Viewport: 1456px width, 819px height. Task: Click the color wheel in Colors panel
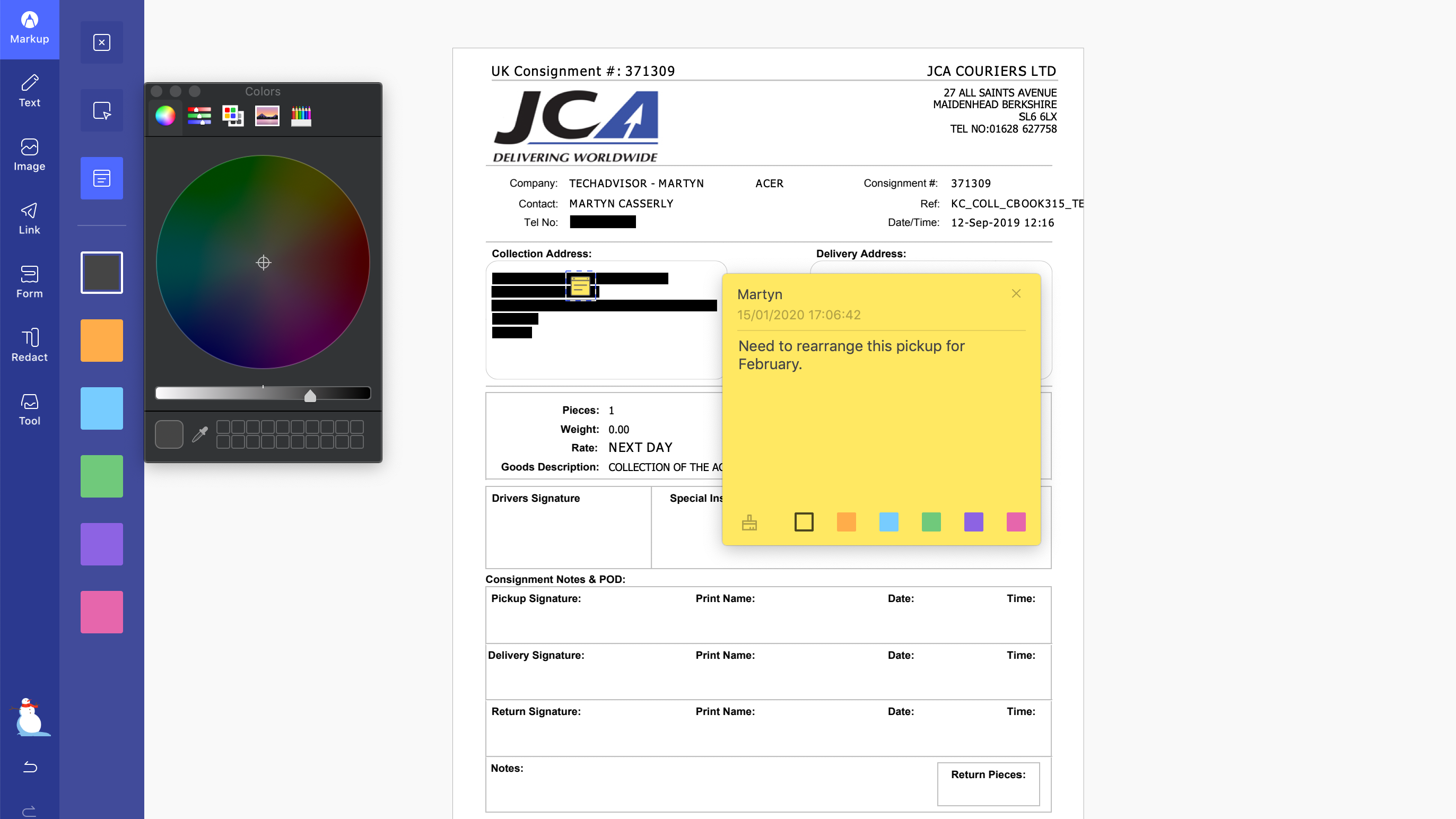[263, 262]
